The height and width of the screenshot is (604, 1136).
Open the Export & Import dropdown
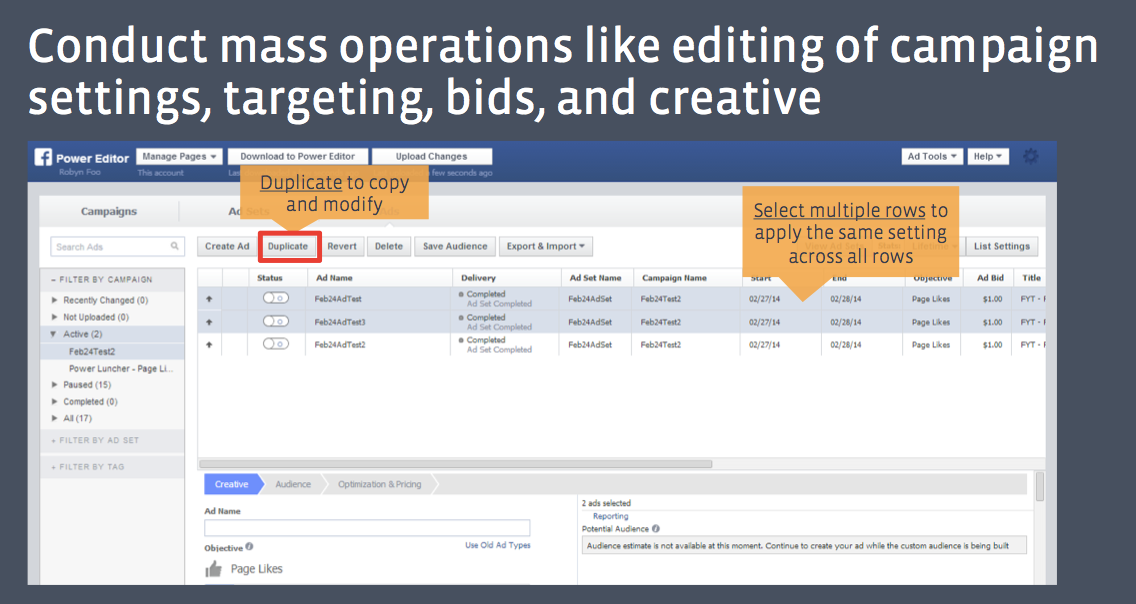coord(546,246)
